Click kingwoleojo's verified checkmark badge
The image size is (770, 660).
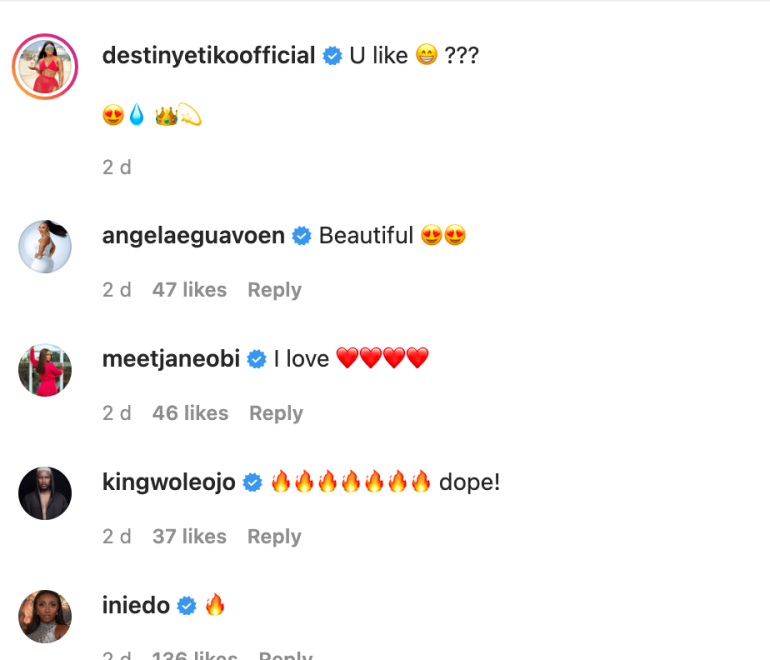(x=253, y=483)
